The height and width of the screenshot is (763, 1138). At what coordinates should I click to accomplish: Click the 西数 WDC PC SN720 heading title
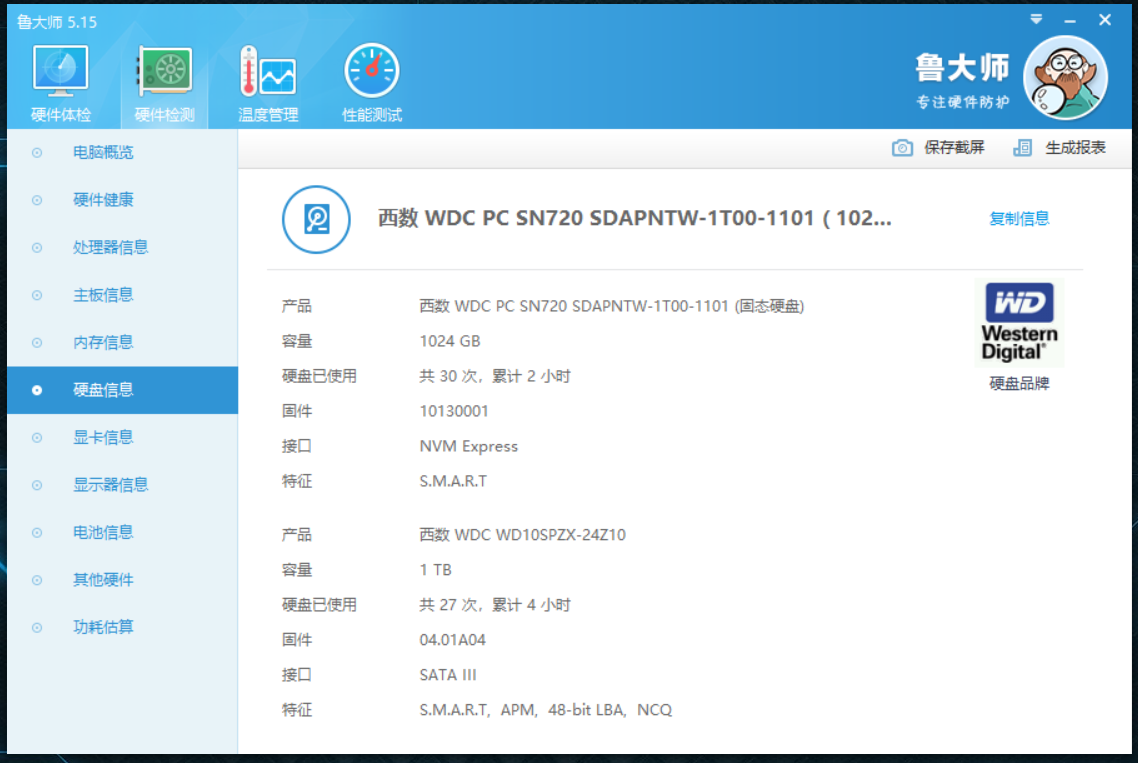(x=634, y=218)
